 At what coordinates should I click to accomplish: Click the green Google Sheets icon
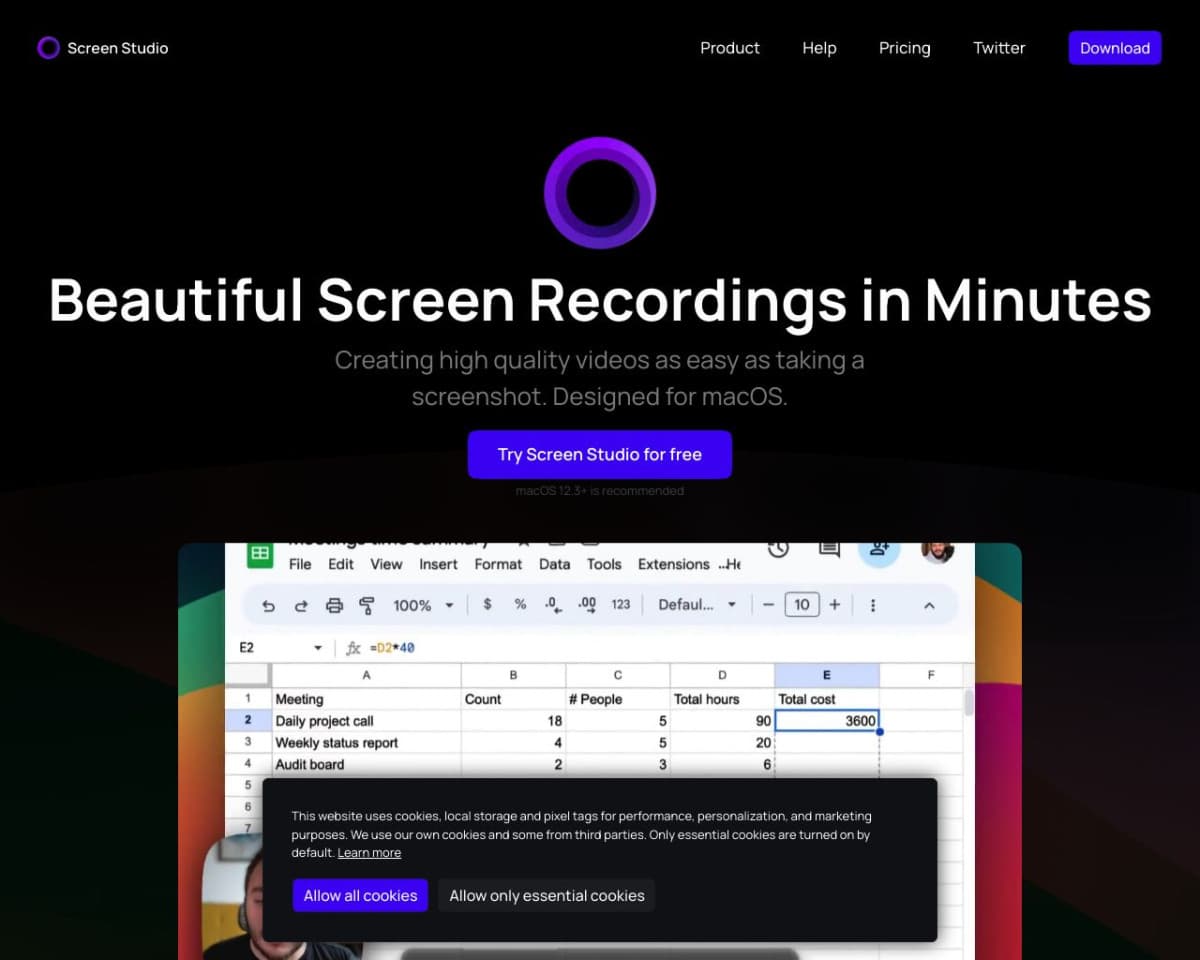point(260,554)
